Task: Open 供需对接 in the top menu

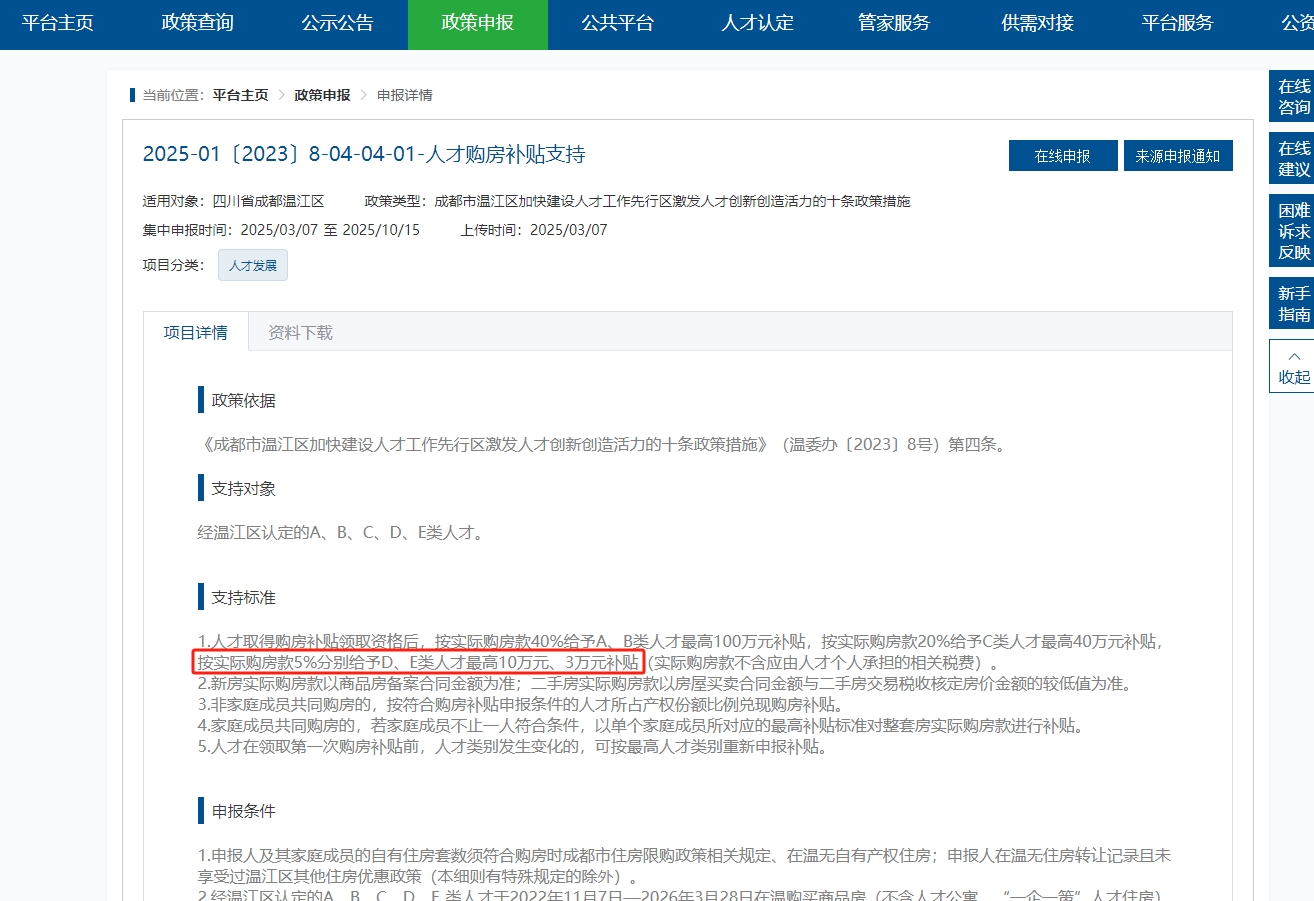Action: 1038,23
